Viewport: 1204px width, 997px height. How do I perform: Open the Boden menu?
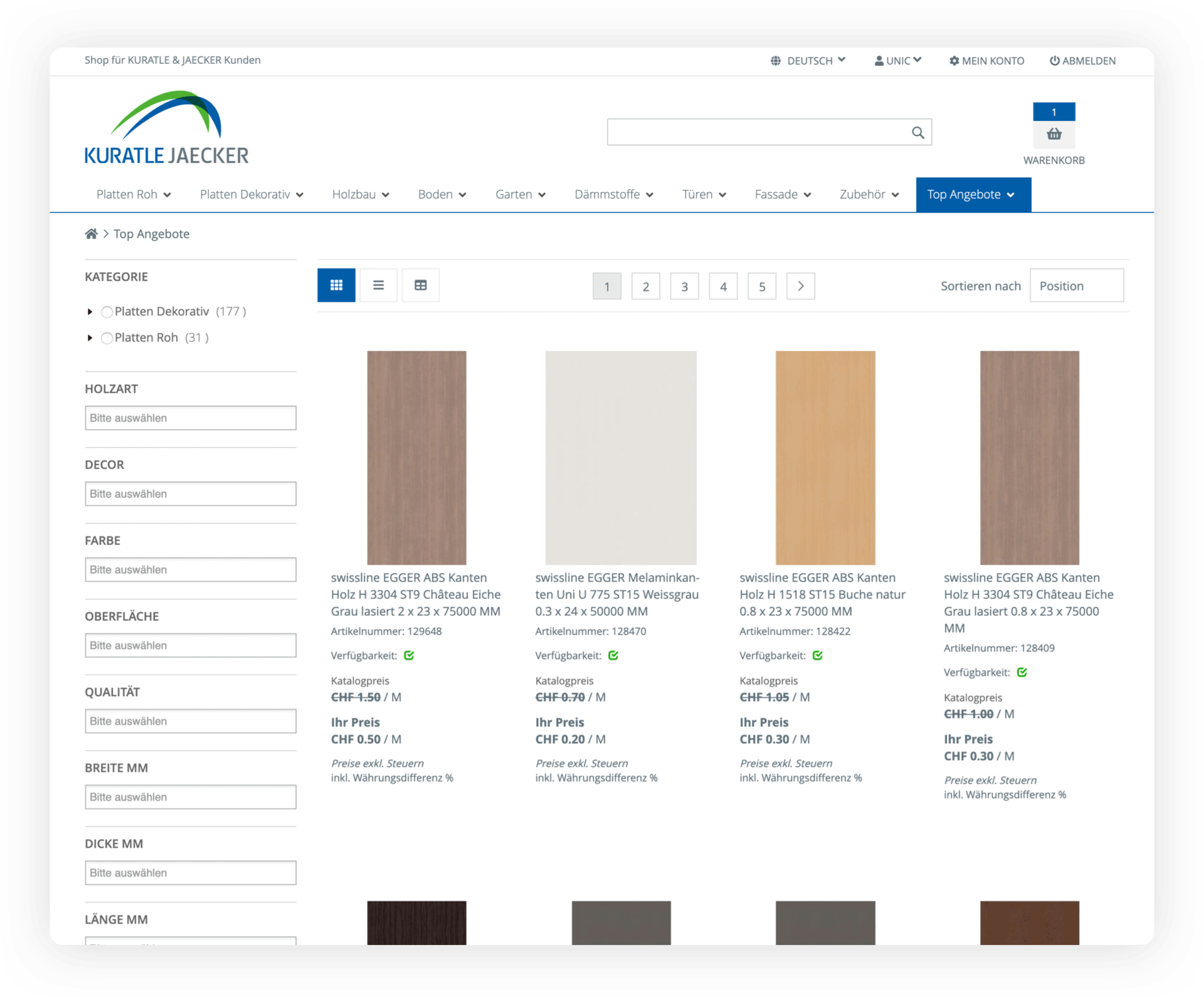click(442, 194)
